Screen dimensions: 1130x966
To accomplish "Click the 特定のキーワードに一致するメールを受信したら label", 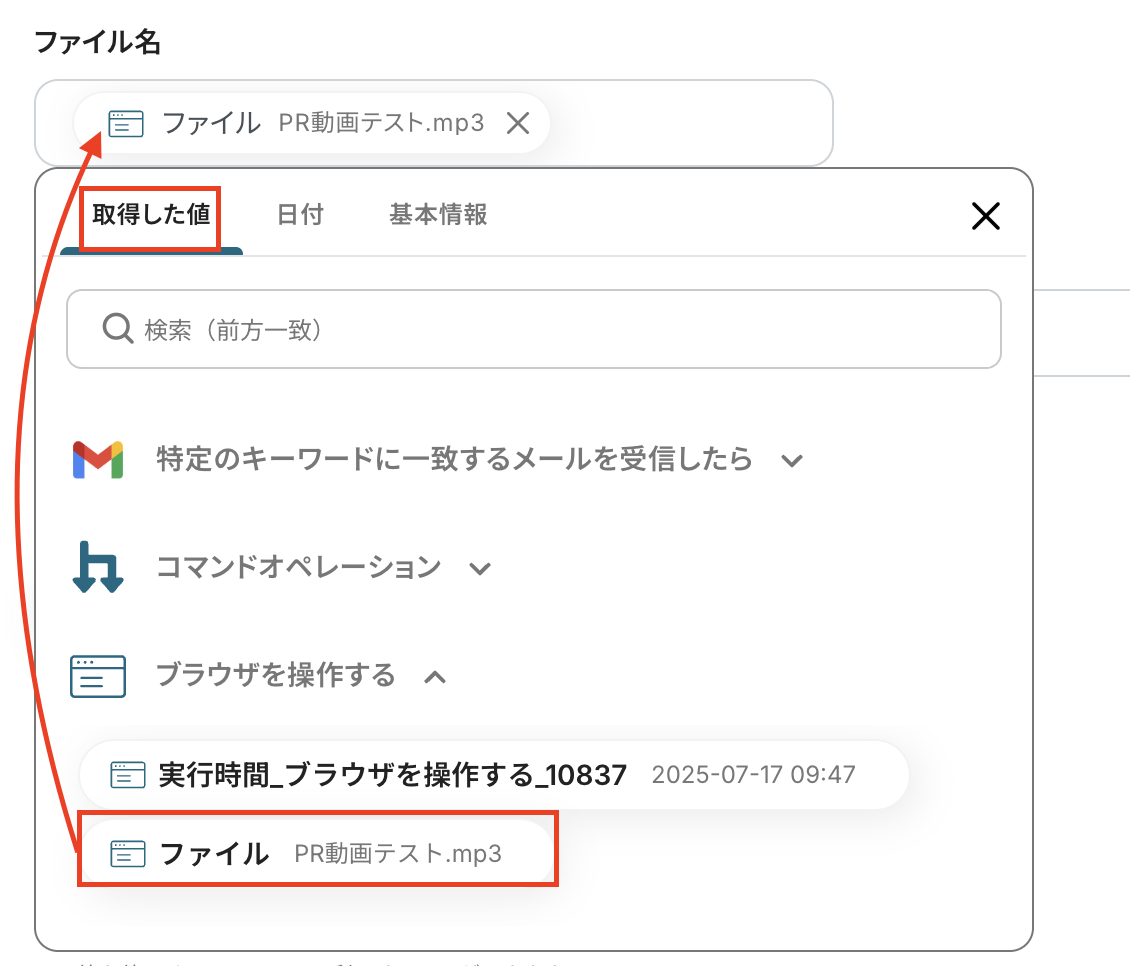I will pyautogui.click(x=454, y=460).
